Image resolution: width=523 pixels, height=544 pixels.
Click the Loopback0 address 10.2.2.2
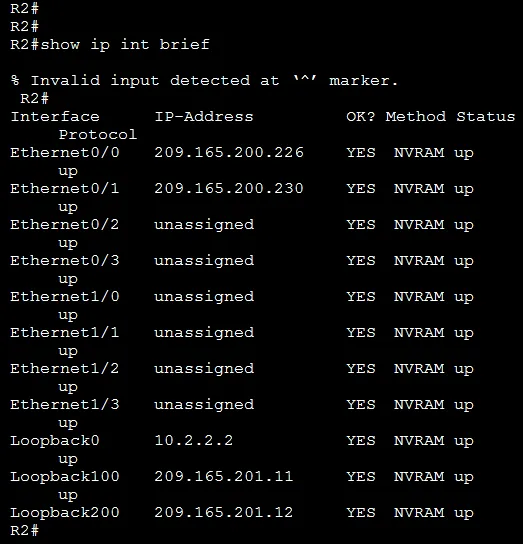pyautogui.click(x=194, y=441)
